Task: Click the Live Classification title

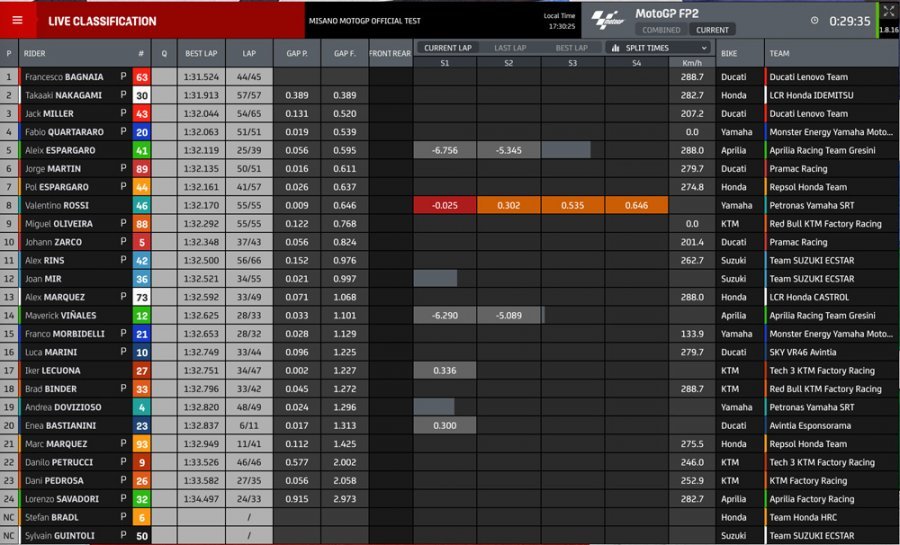Action: click(x=102, y=21)
